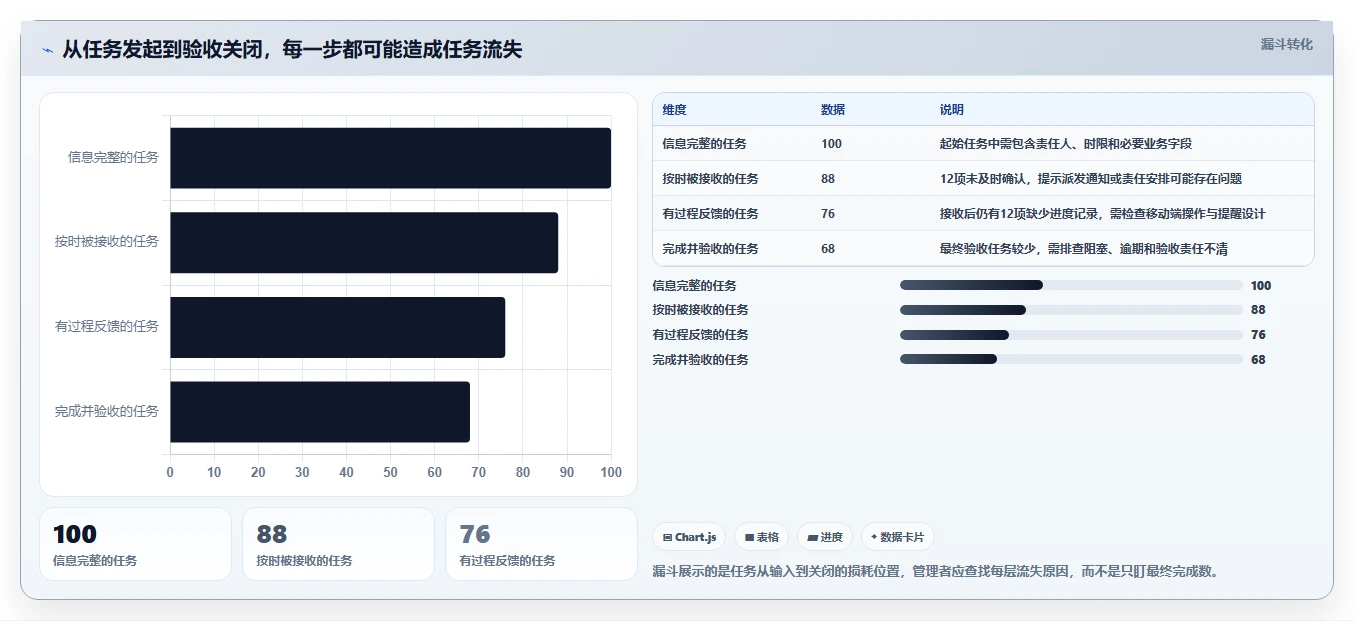The image size is (1354, 621).
Task: Click the table value 100
Action: [x=831, y=144]
